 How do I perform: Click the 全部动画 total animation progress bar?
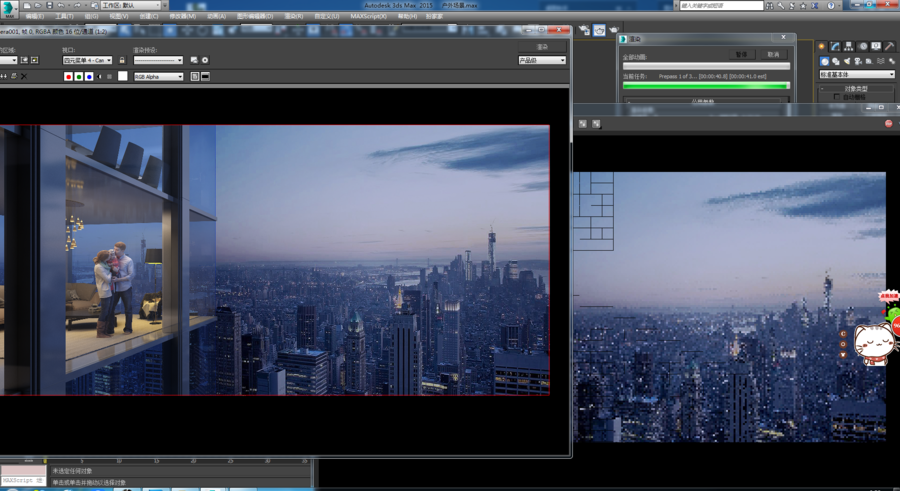point(706,66)
